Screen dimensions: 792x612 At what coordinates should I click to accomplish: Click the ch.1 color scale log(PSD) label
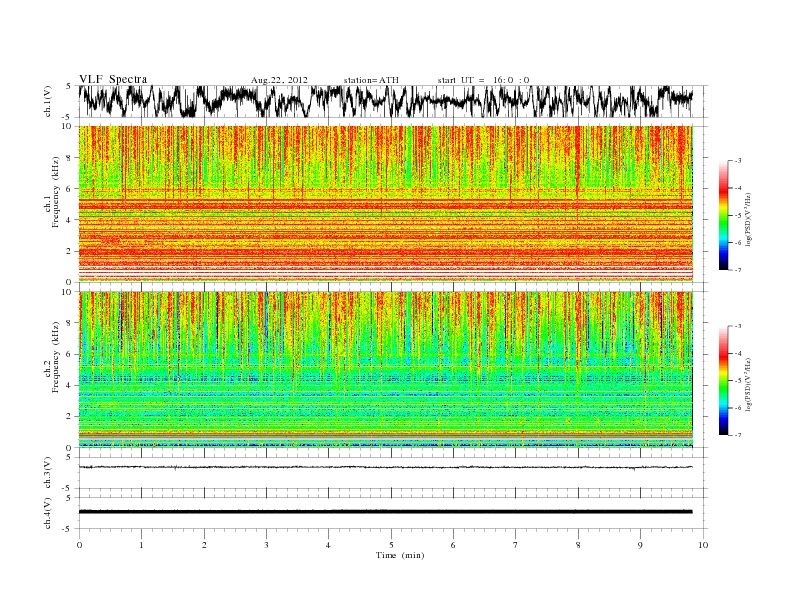click(748, 219)
